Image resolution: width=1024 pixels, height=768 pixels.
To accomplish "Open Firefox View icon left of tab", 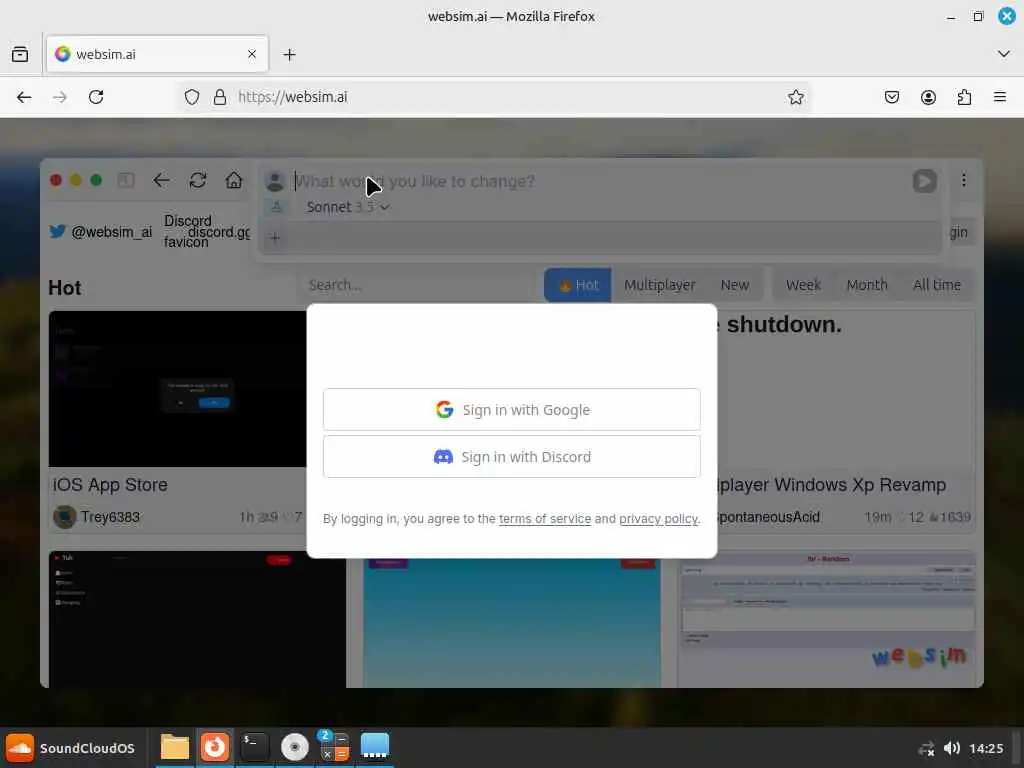I will click(x=20, y=54).
